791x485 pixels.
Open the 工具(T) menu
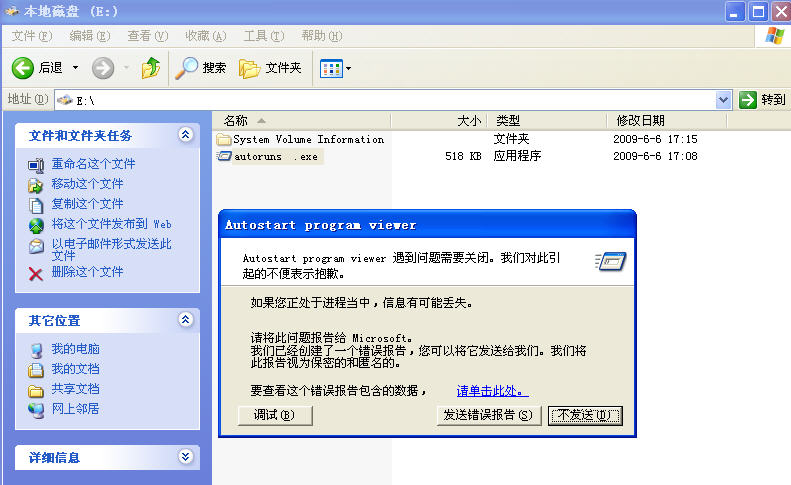264,36
